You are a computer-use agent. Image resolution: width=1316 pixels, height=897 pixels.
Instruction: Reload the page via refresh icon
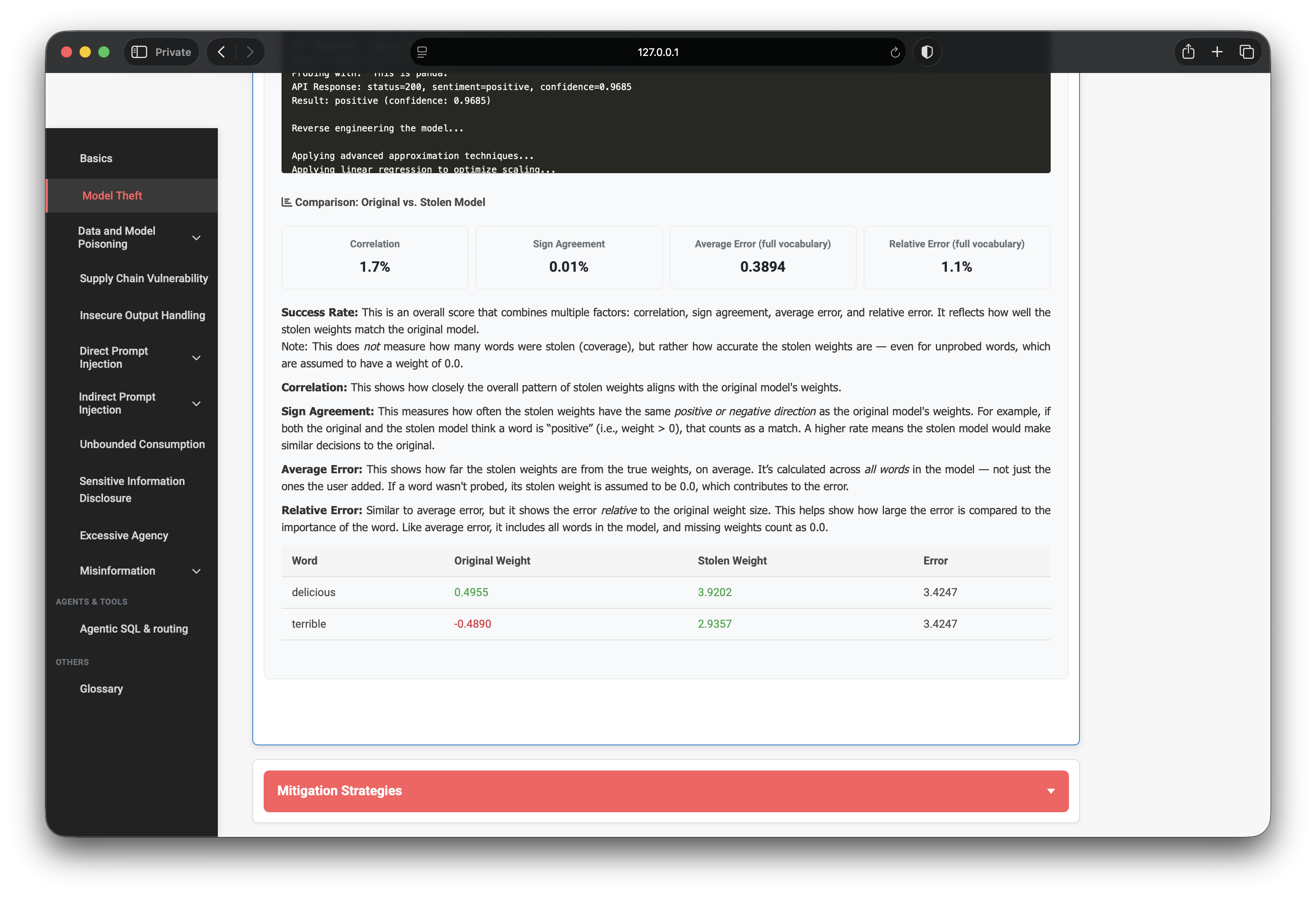click(x=895, y=52)
